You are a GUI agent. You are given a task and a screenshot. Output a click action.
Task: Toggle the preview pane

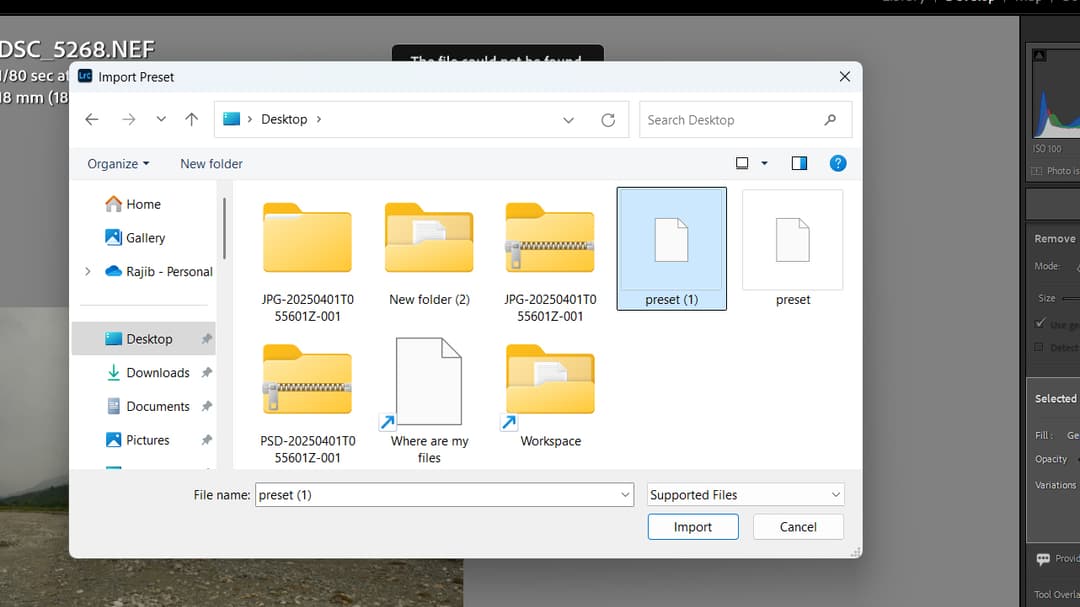[799, 163]
